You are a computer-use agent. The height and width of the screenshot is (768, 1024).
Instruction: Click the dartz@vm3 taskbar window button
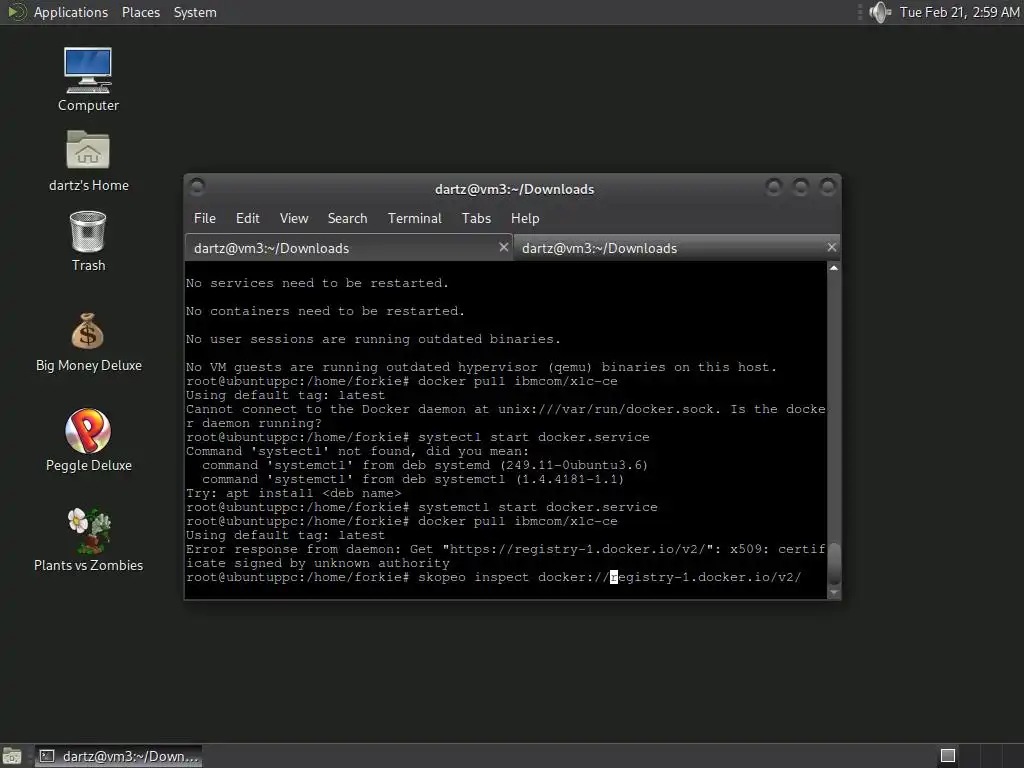[118, 756]
